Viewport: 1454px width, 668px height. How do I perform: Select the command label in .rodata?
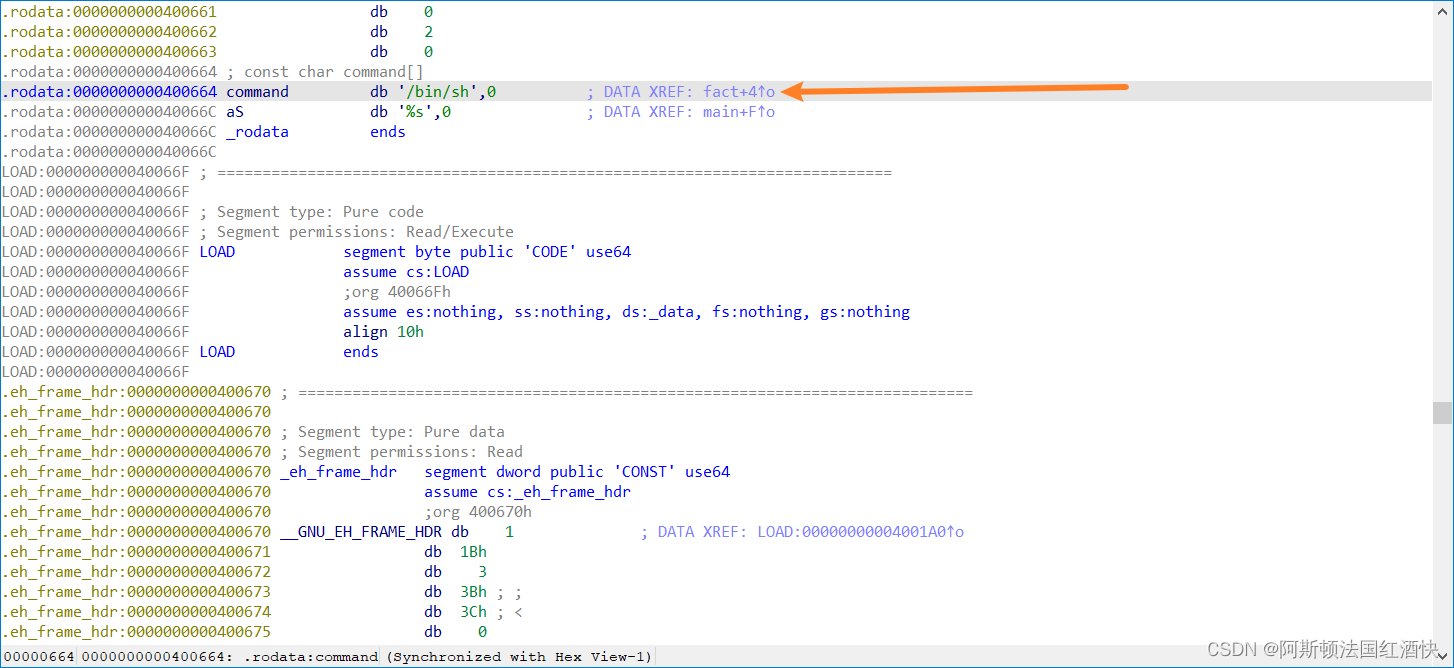coord(257,91)
